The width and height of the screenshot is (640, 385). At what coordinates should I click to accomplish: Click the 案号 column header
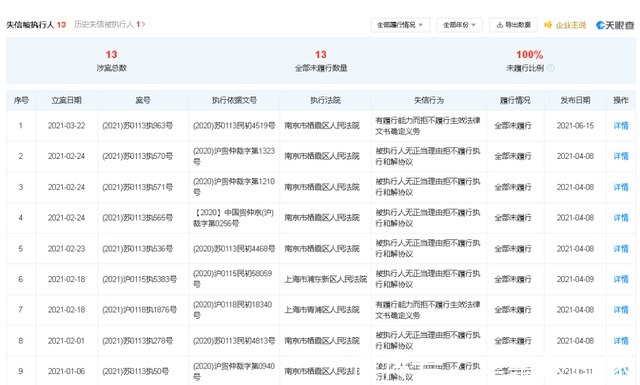(x=143, y=100)
